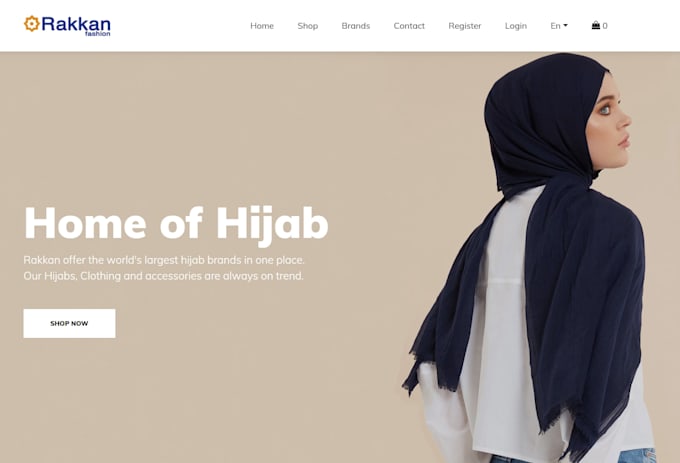Select Brands in the top navigation

click(356, 26)
